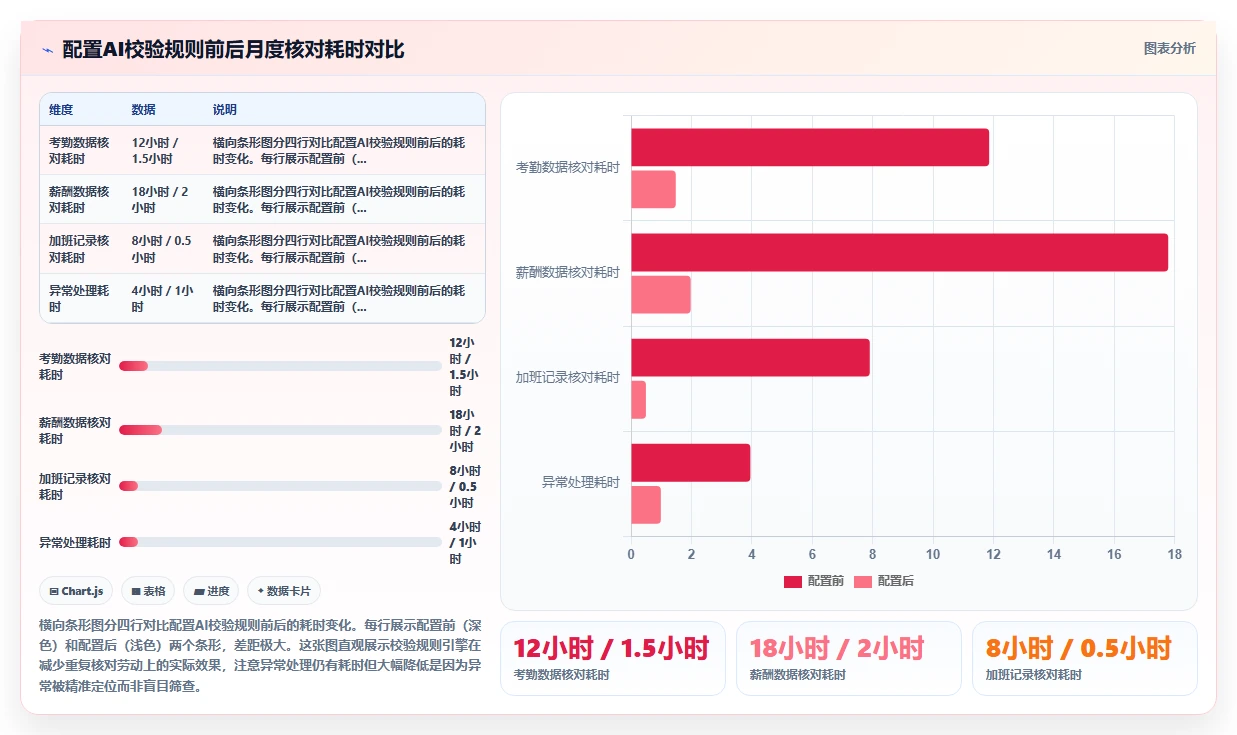Image resolution: width=1237 pixels, height=735 pixels.
Task: Click the dark 配置前 bar for 加班记录核对耗时
Action: click(x=750, y=357)
